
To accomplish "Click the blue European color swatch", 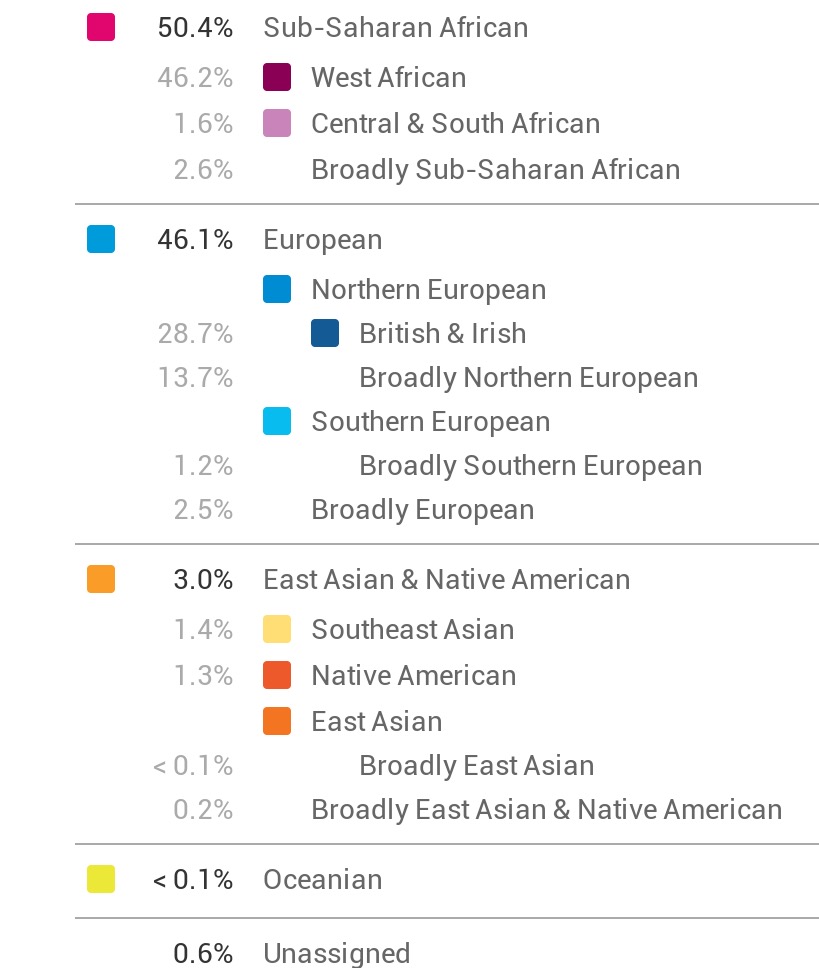I will point(101,240).
